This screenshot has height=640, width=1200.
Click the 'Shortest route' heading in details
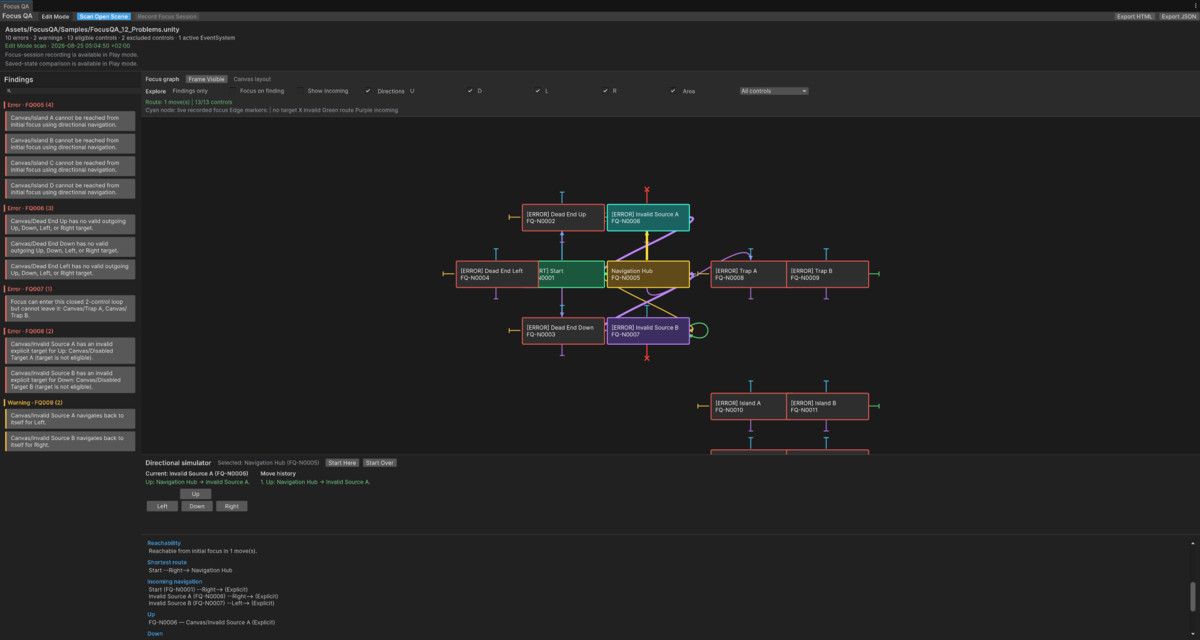167,562
